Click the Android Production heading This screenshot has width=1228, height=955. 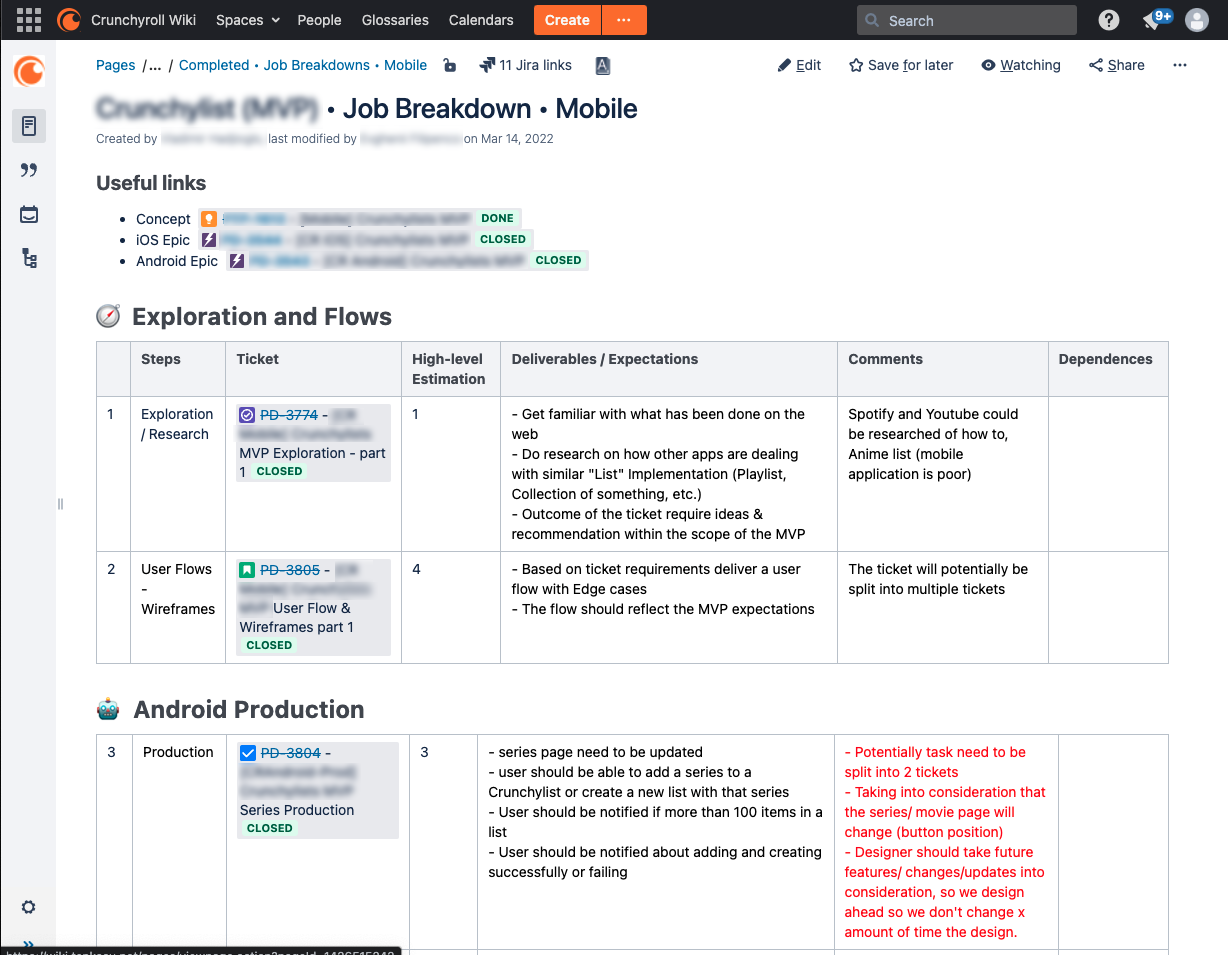coord(249,710)
